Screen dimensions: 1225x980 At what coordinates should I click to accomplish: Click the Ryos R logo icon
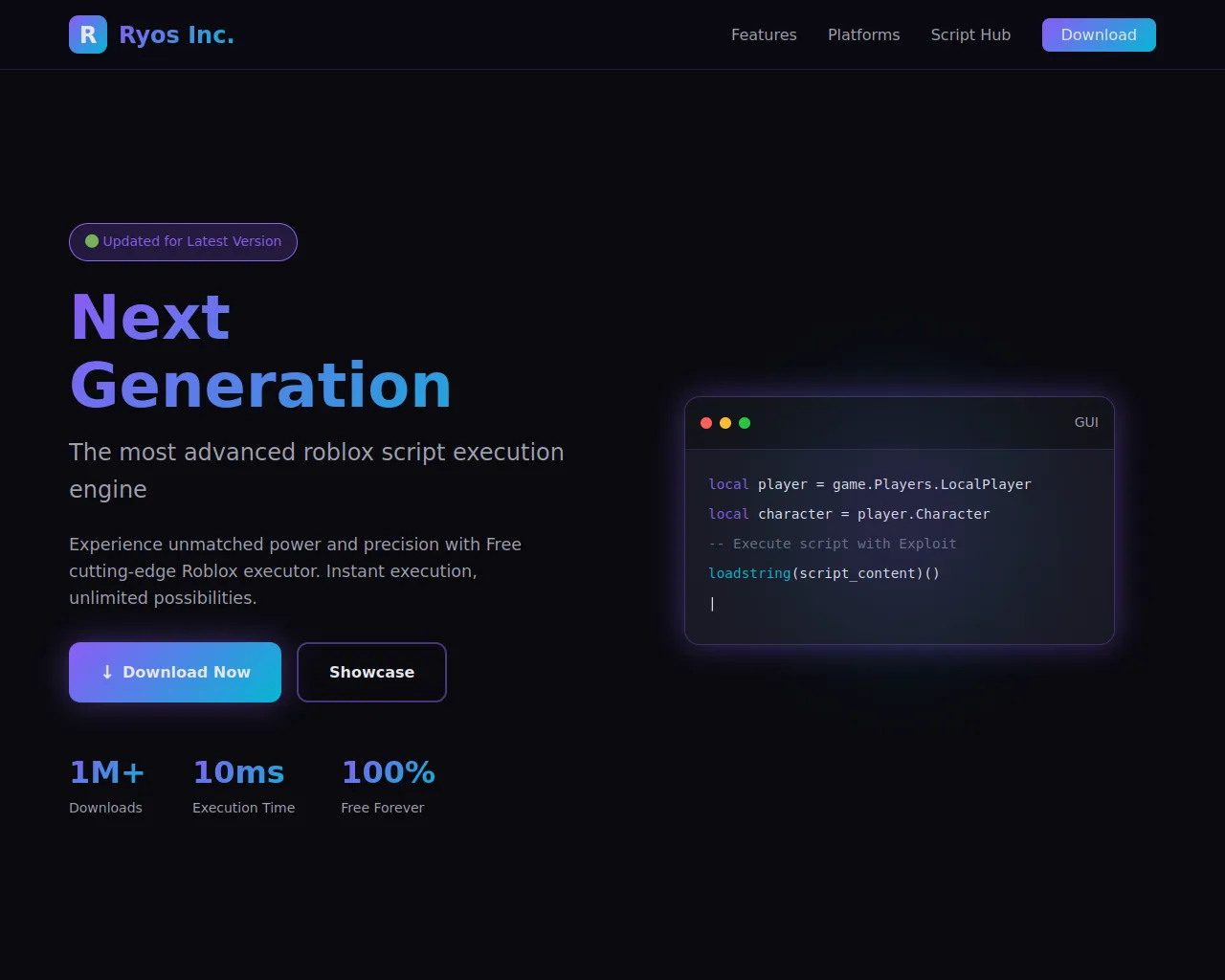pos(88,34)
